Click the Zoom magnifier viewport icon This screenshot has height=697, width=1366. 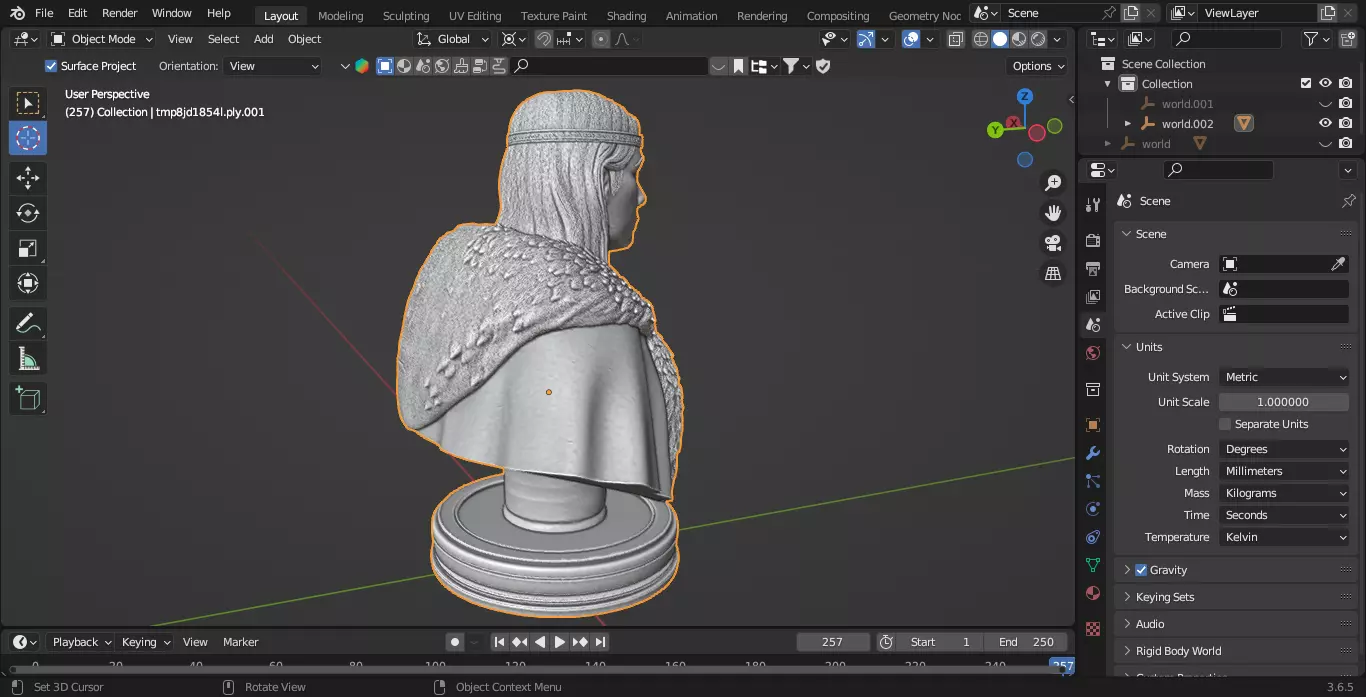[1053, 183]
